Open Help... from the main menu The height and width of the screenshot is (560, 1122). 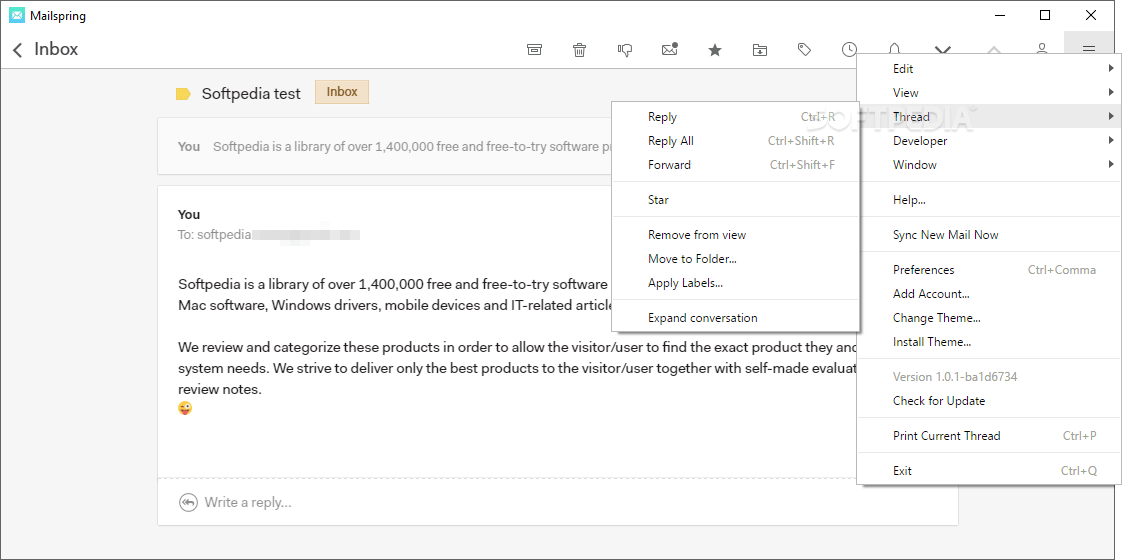point(989,200)
